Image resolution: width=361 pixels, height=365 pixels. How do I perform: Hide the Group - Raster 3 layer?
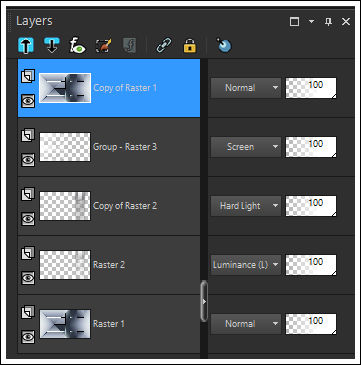point(28,160)
